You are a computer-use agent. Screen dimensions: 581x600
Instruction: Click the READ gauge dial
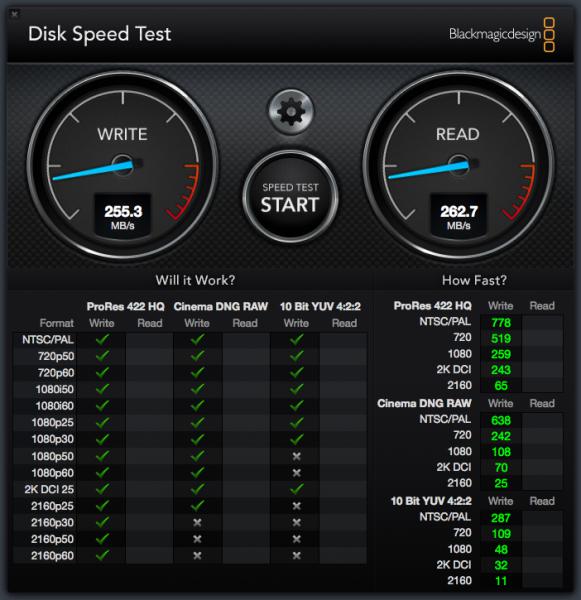click(x=459, y=165)
